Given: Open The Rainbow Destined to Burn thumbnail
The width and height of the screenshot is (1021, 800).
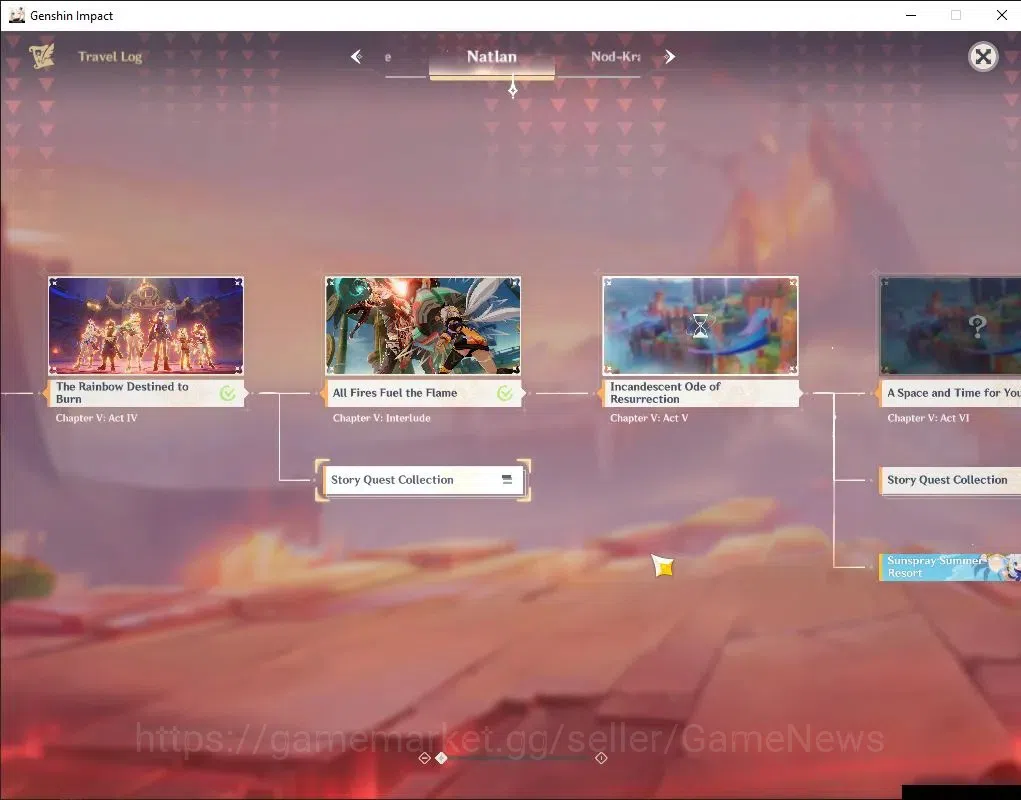Looking at the screenshot, I should [146, 325].
